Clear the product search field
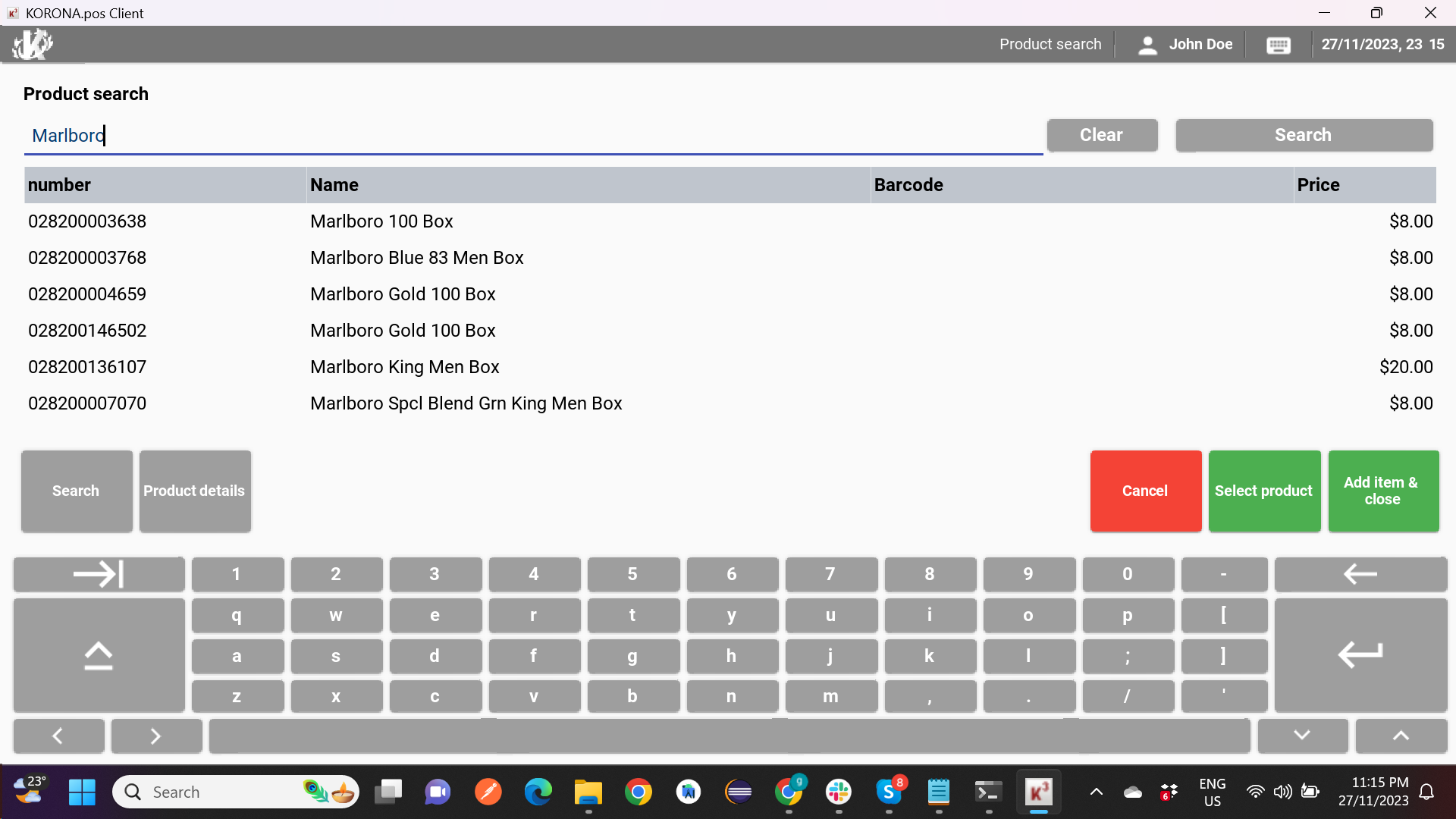 pyautogui.click(x=1102, y=135)
